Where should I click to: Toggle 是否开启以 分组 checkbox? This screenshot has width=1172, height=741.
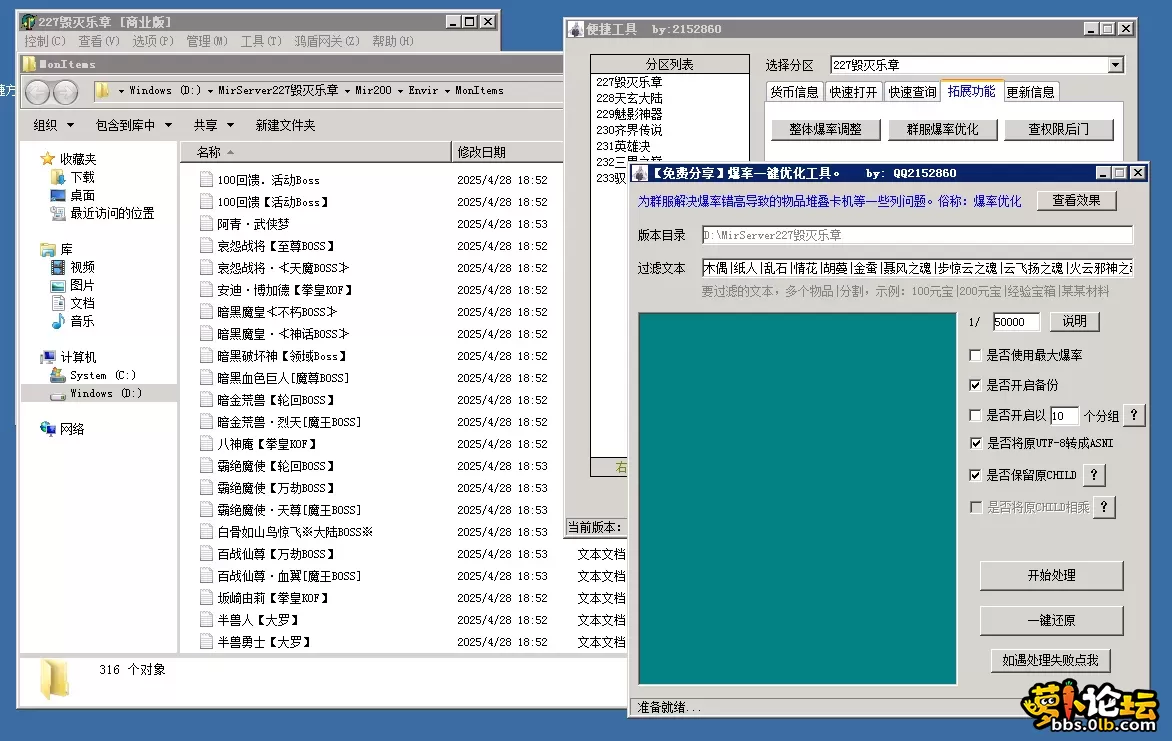975,415
